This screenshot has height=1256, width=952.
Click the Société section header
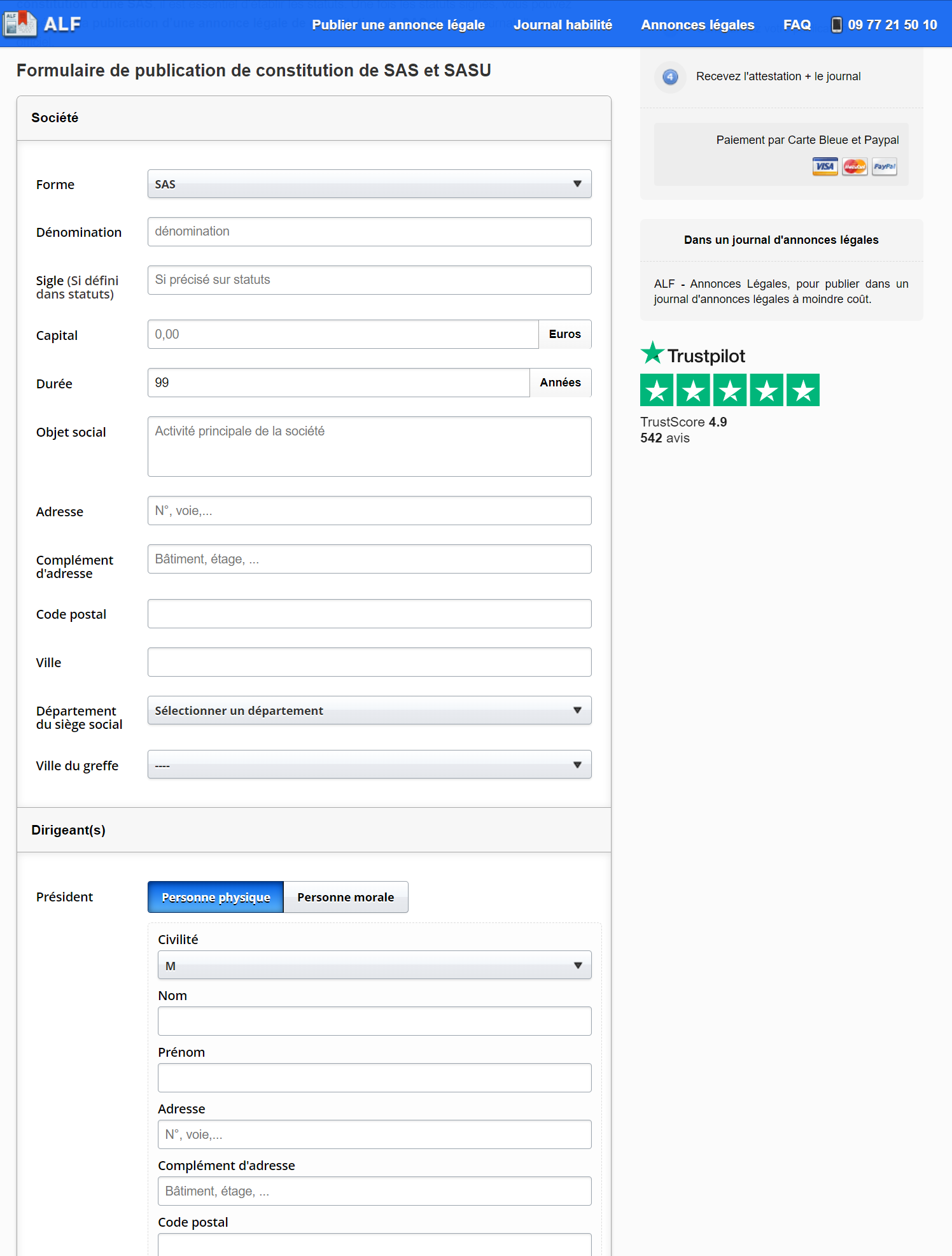point(314,118)
